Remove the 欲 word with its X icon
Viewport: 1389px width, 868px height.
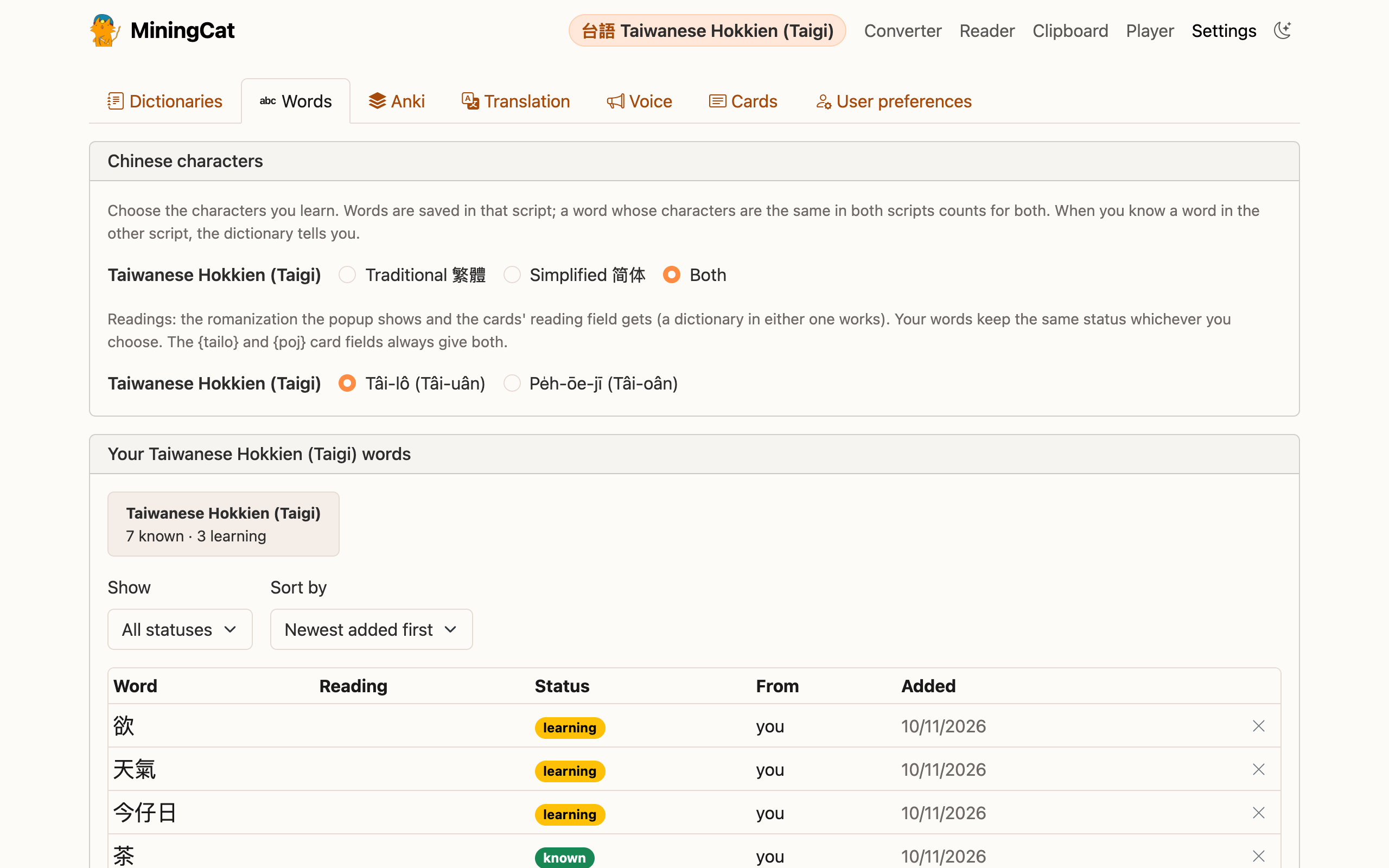tap(1258, 726)
